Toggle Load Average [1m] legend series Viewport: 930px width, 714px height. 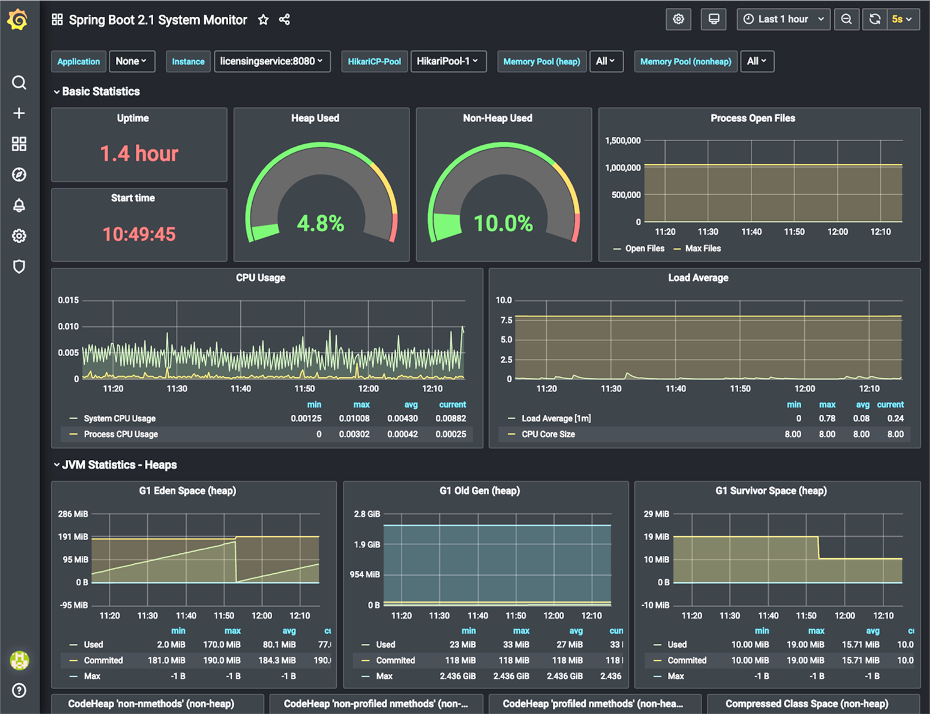[x=558, y=419]
